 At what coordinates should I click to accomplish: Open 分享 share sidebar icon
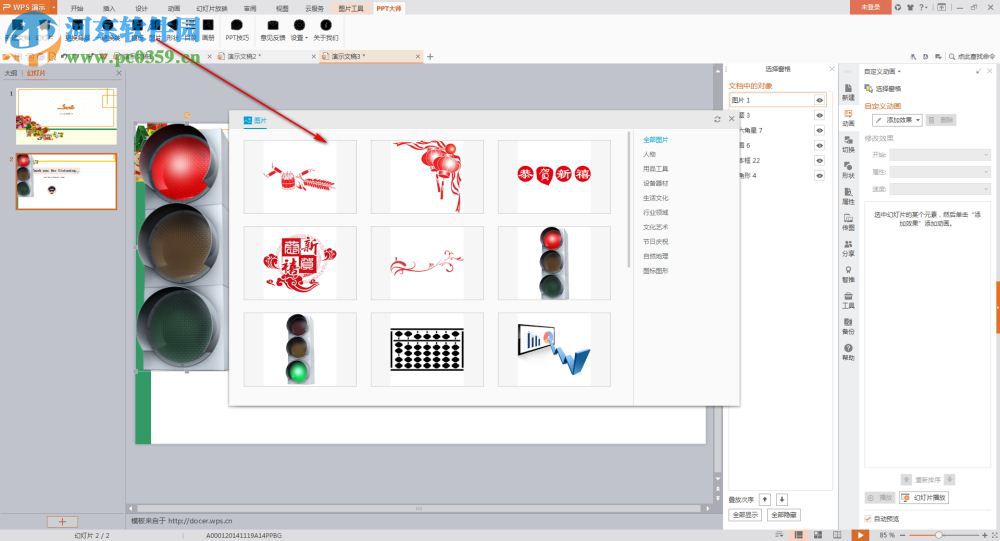click(x=848, y=248)
